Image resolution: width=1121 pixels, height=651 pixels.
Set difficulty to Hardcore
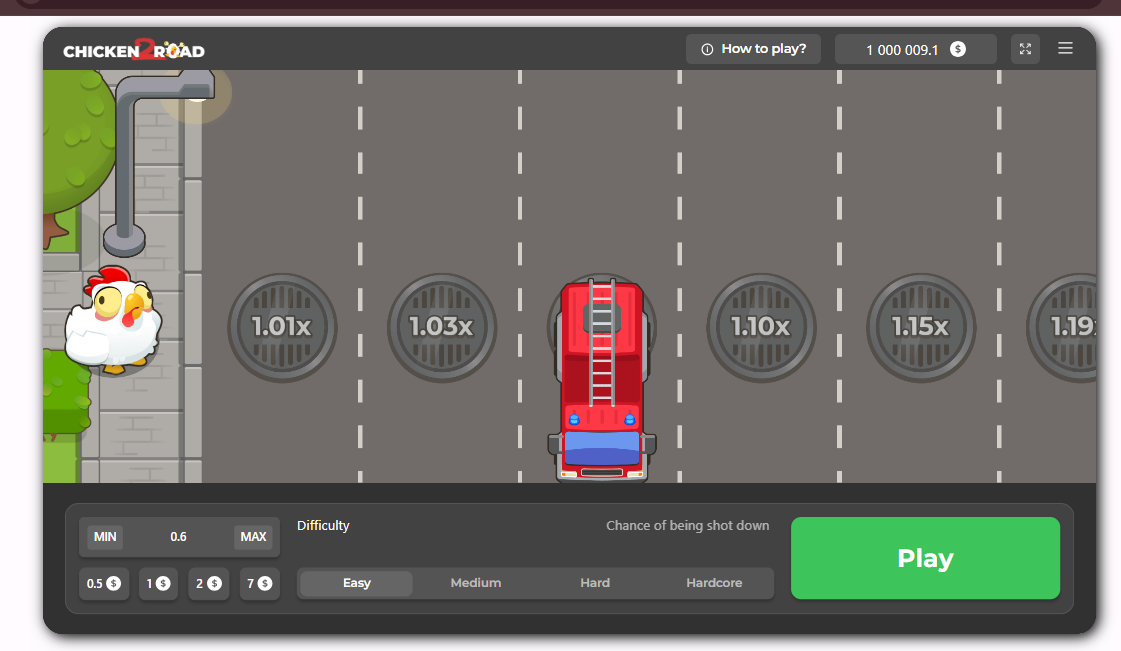point(714,583)
